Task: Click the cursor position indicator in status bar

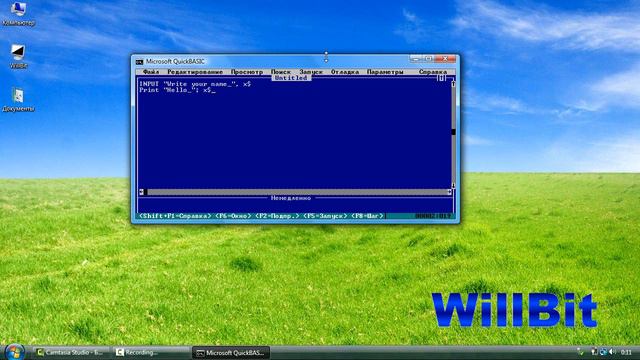Action: pos(433,216)
